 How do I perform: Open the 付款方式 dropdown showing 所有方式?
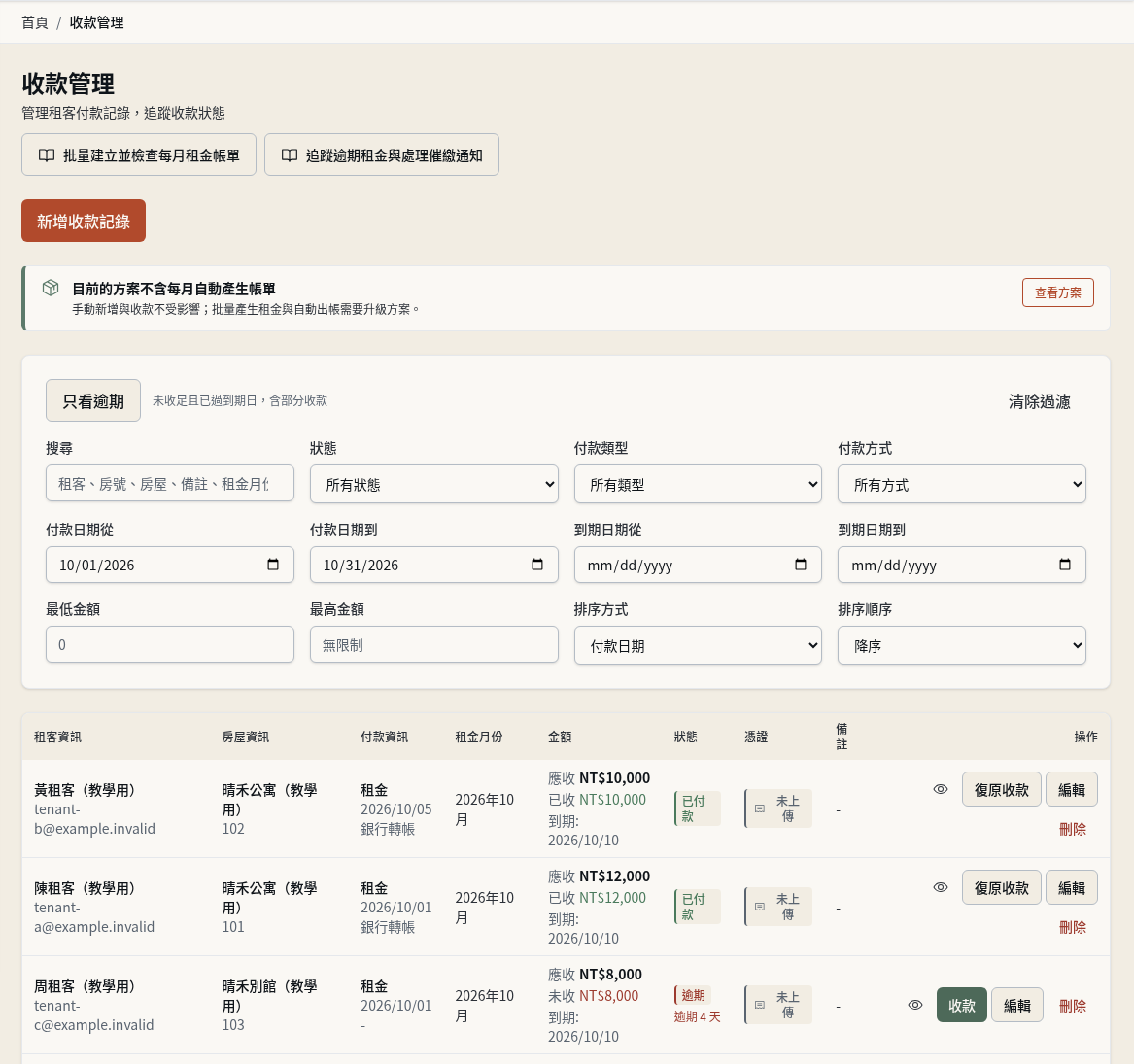(962, 484)
